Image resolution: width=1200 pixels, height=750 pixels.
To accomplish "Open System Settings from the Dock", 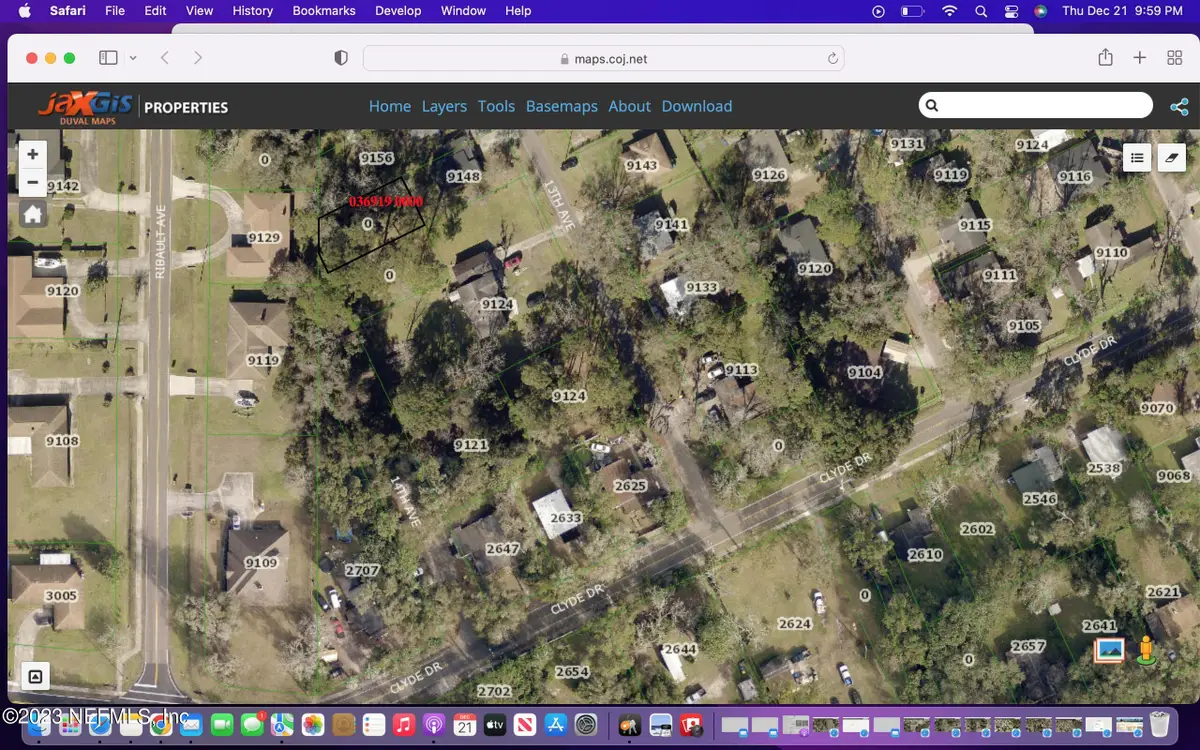I will tap(587, 724).
